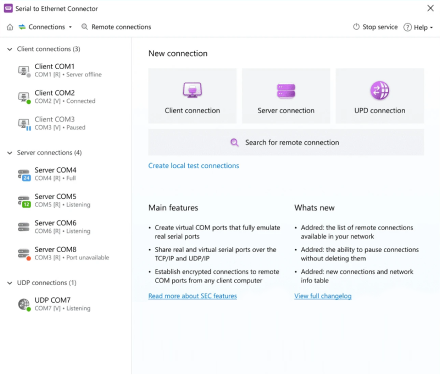The width and height of the screenshot is (440, 375).
Task: Select the Server COM4 icon
Action: coord(24,174)
